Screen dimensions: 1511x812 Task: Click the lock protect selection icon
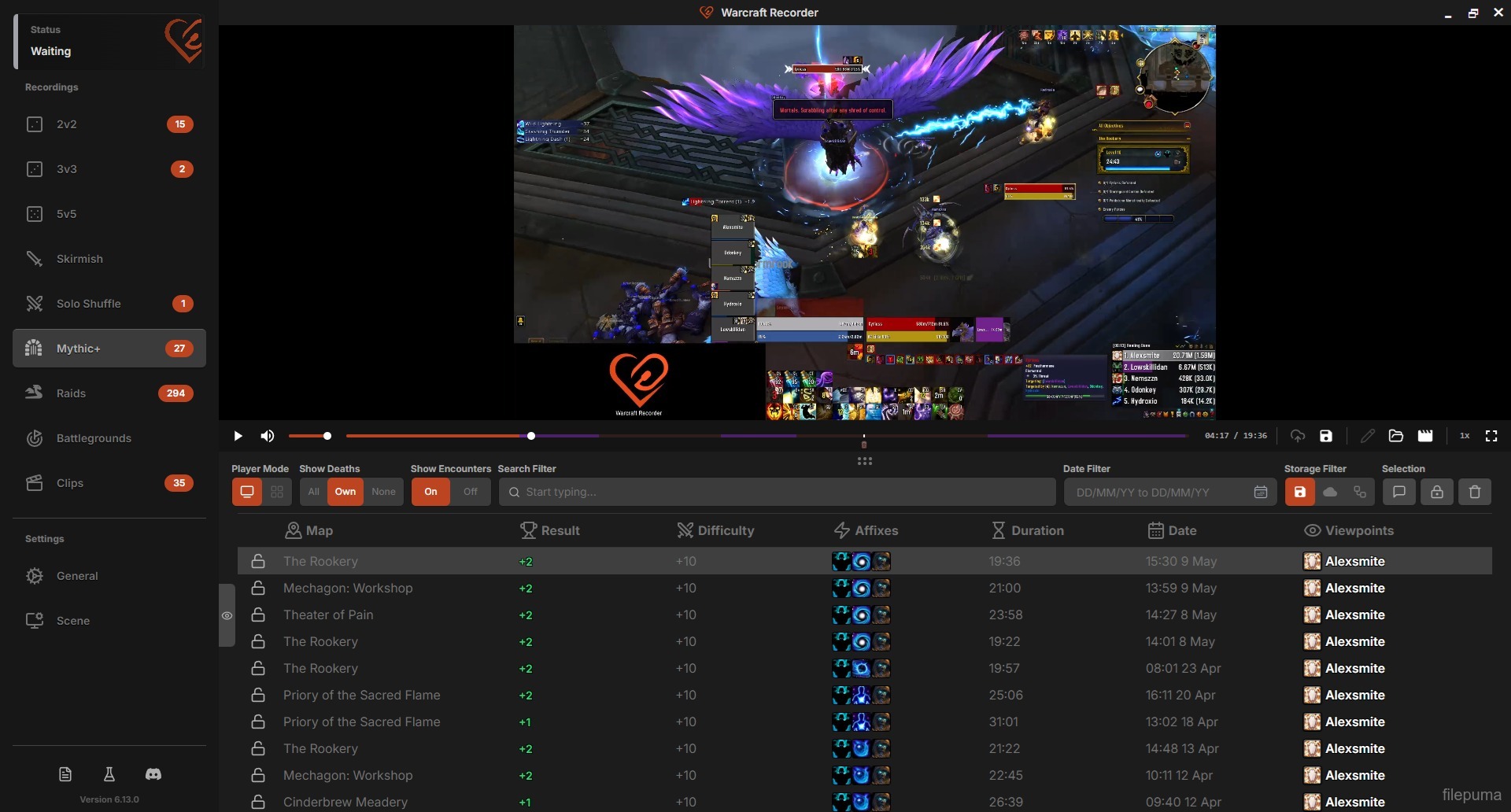click(x=1437, y=492)
